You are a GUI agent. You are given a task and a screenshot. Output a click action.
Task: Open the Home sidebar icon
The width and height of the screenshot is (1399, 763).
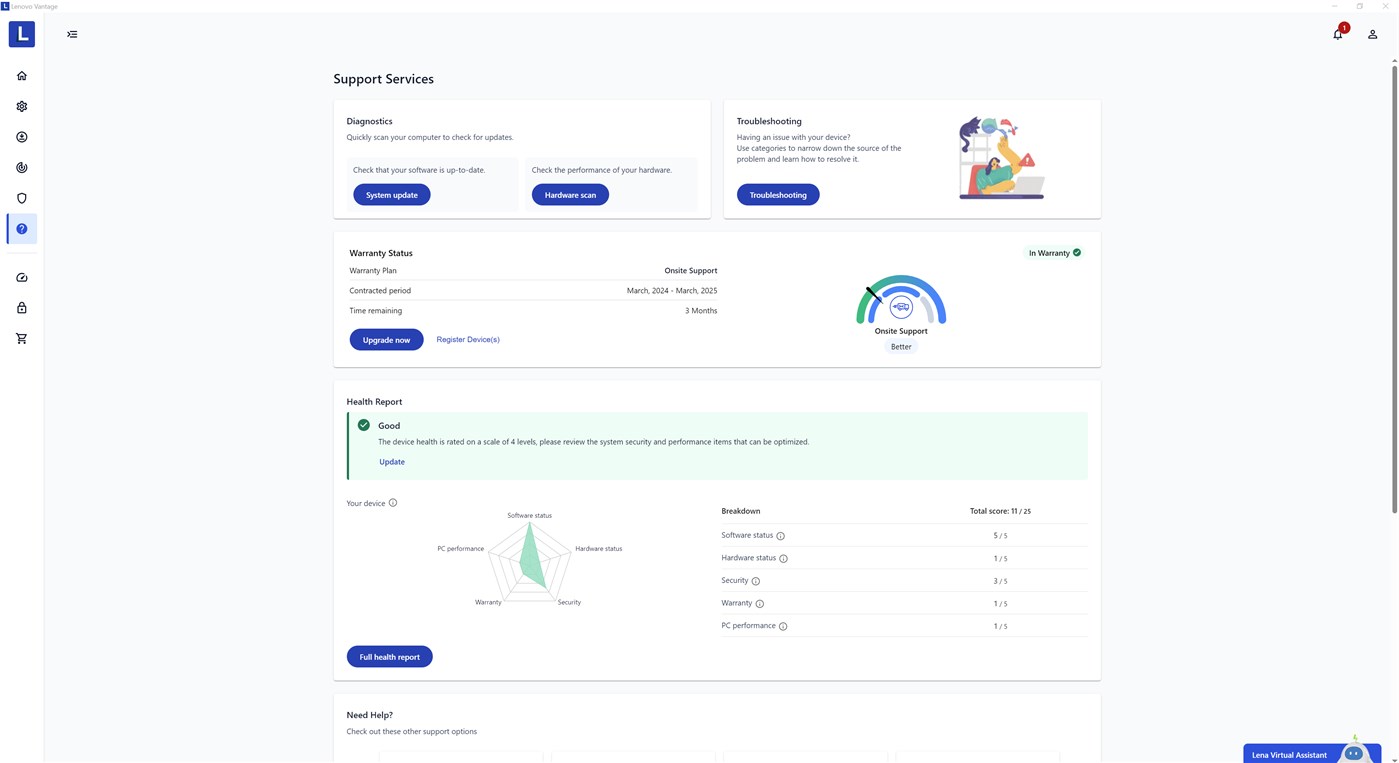tap(22, 76)
